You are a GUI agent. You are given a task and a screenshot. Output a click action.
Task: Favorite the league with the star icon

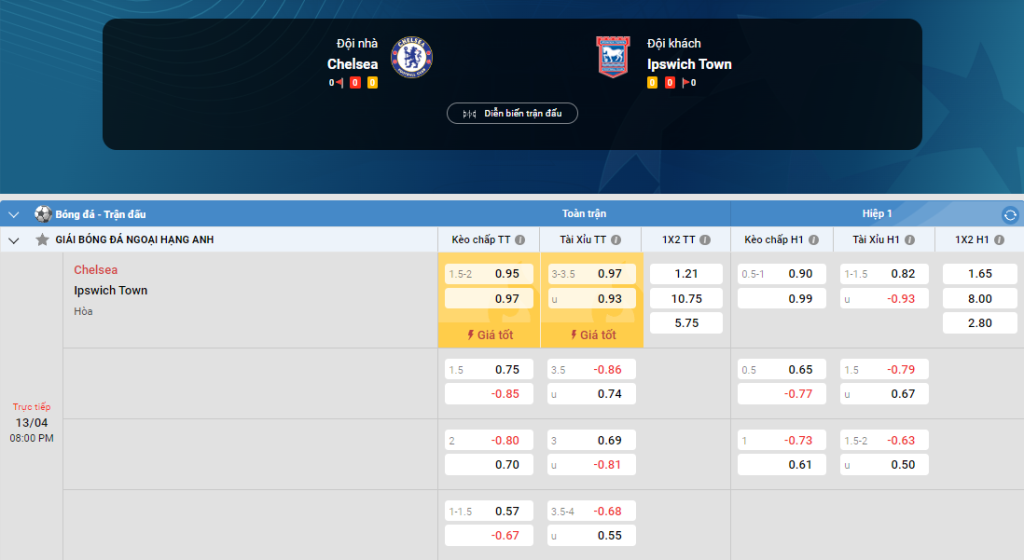tap(42, 240)
